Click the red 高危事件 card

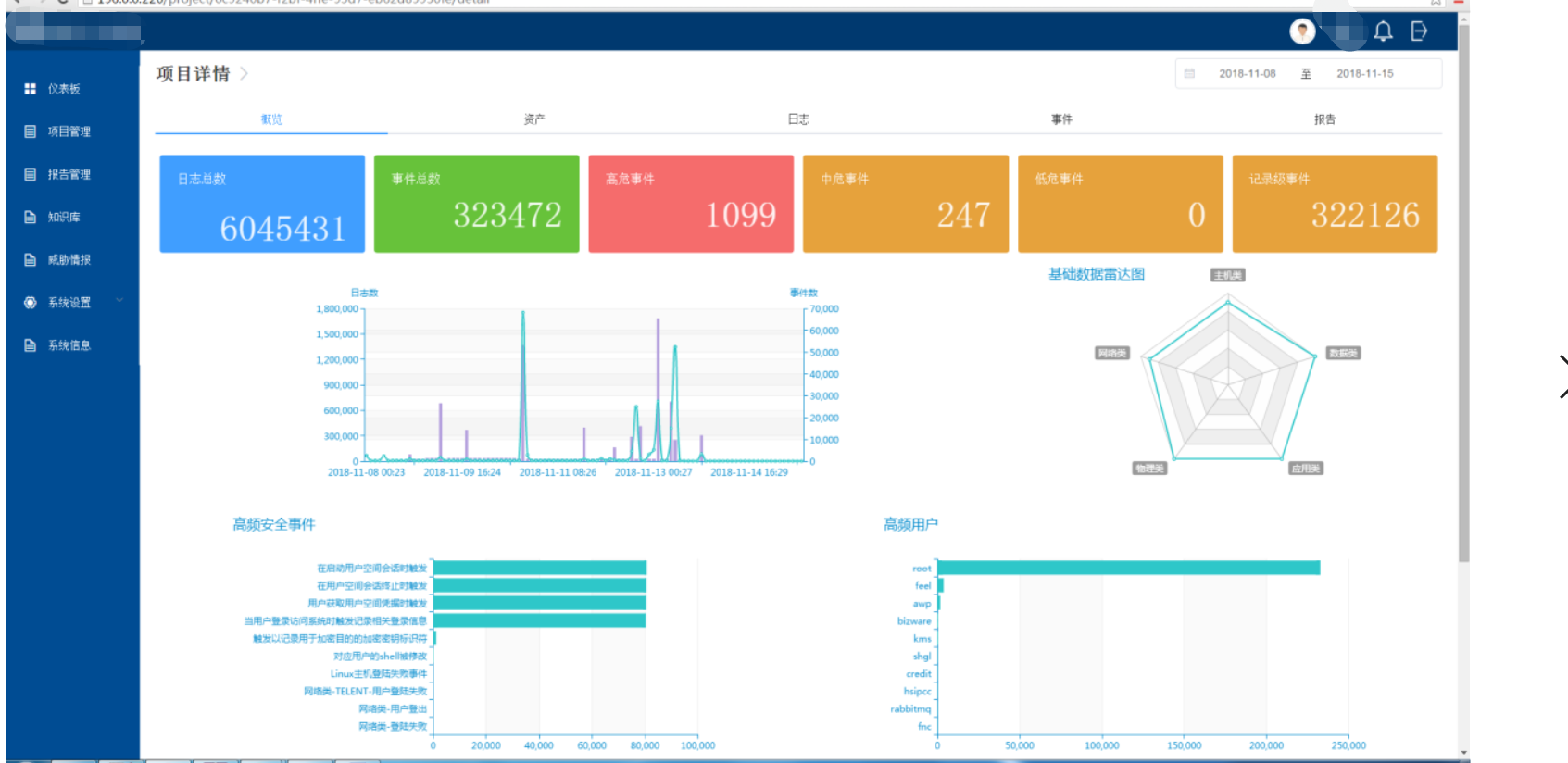[x=691, y=204]
